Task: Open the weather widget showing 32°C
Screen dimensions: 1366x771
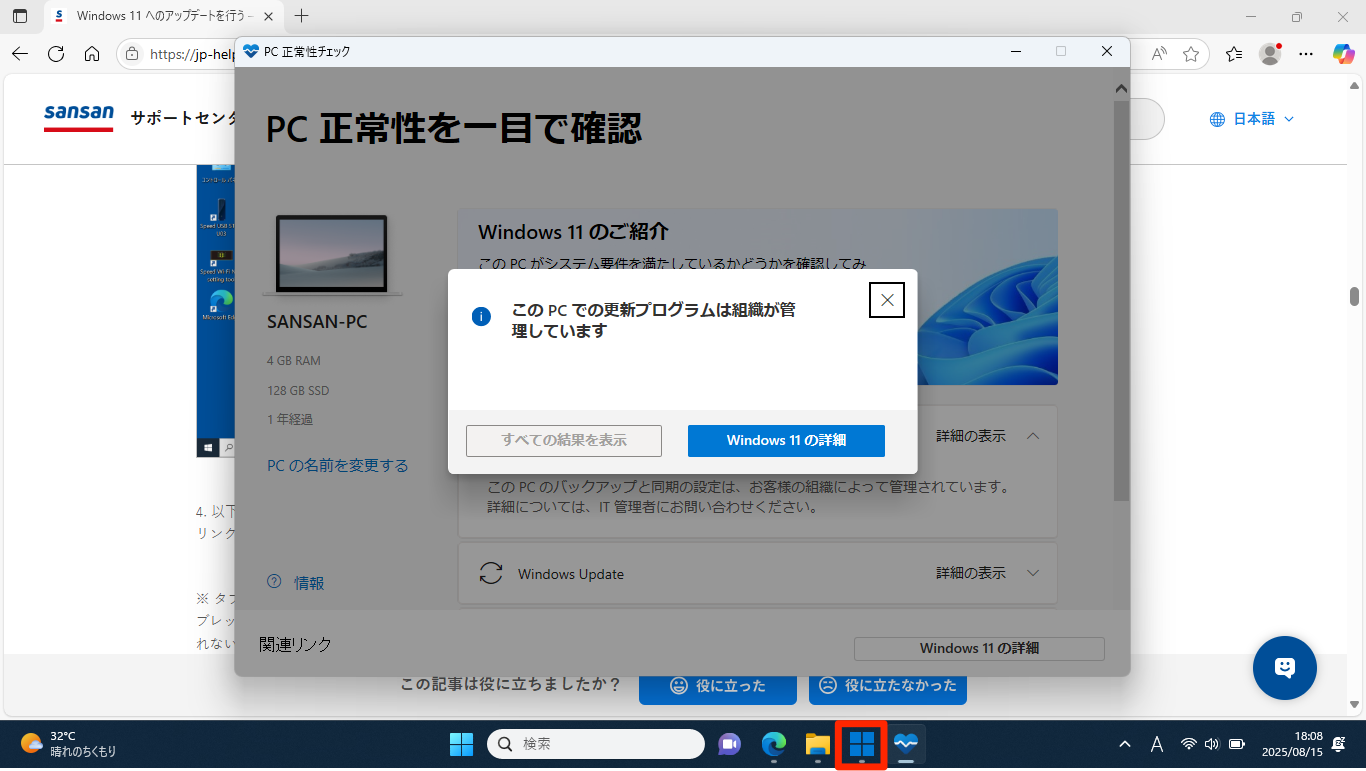Action: [69, 744]
